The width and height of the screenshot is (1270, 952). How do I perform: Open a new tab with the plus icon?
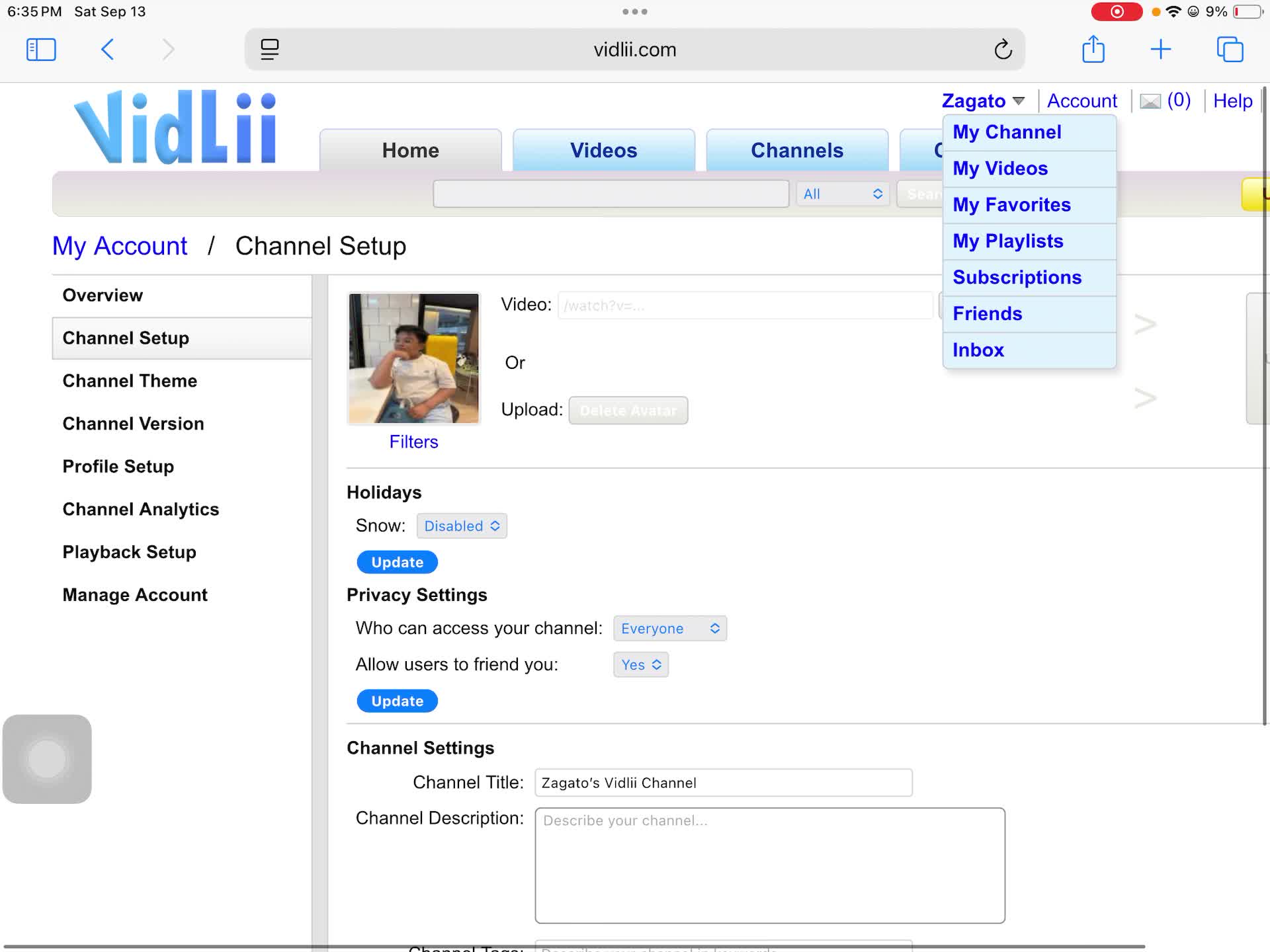tap(1160, 50)
